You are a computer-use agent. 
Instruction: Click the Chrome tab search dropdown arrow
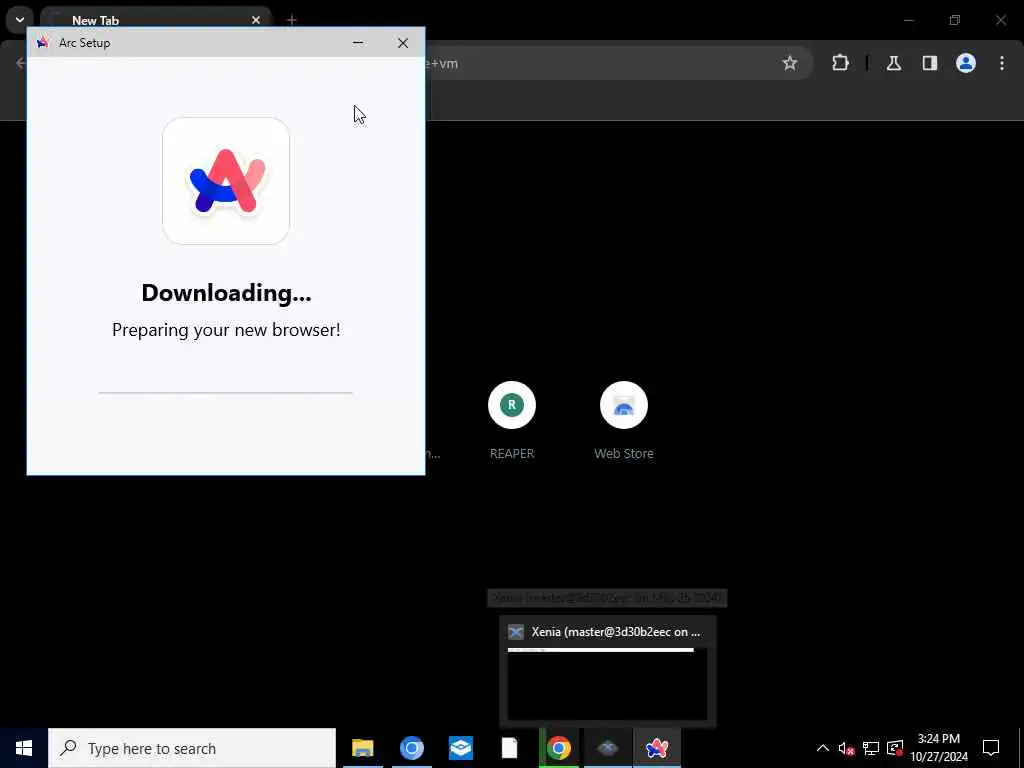coord(20,20)
